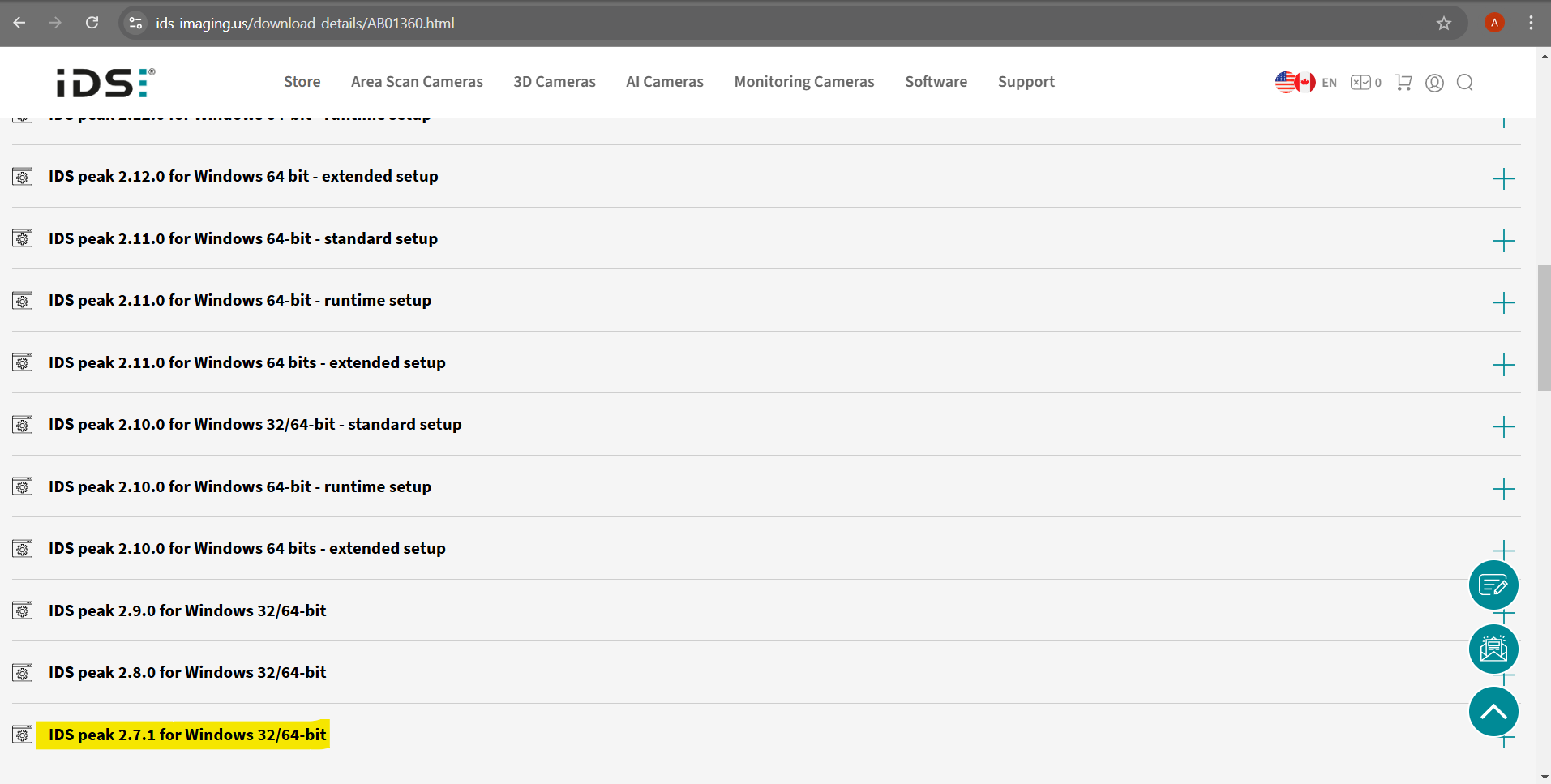Reload the page
Viewport: 1551px width, 784px height.
[x=92, y=23]
